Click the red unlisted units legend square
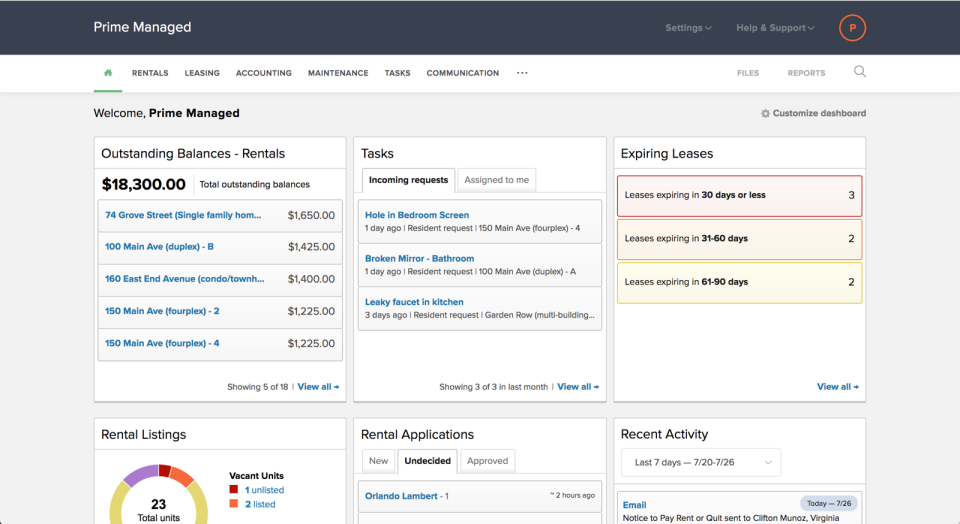 click(x=233, y=489)
